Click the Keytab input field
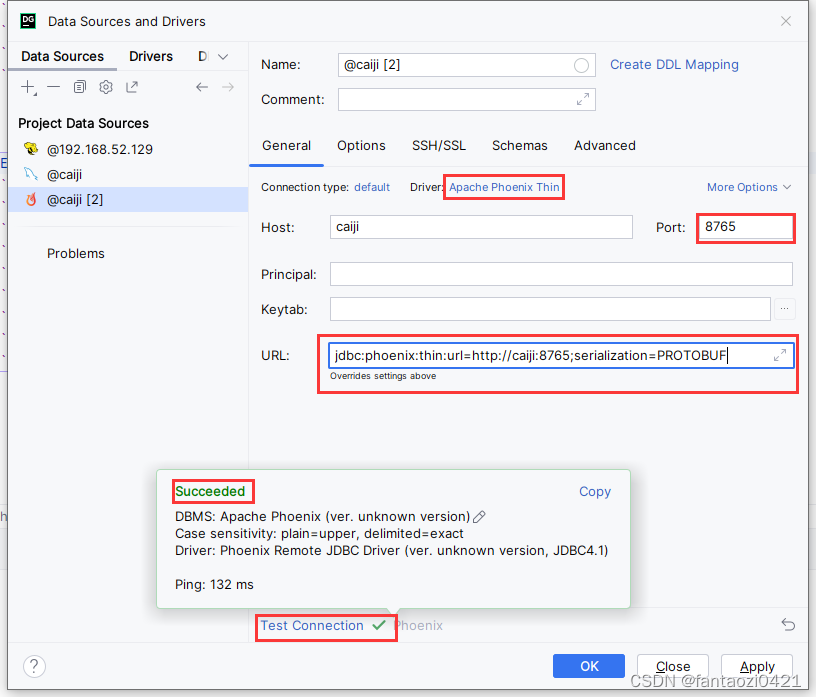Screen dimensions: 816x697 click(550, 309)
